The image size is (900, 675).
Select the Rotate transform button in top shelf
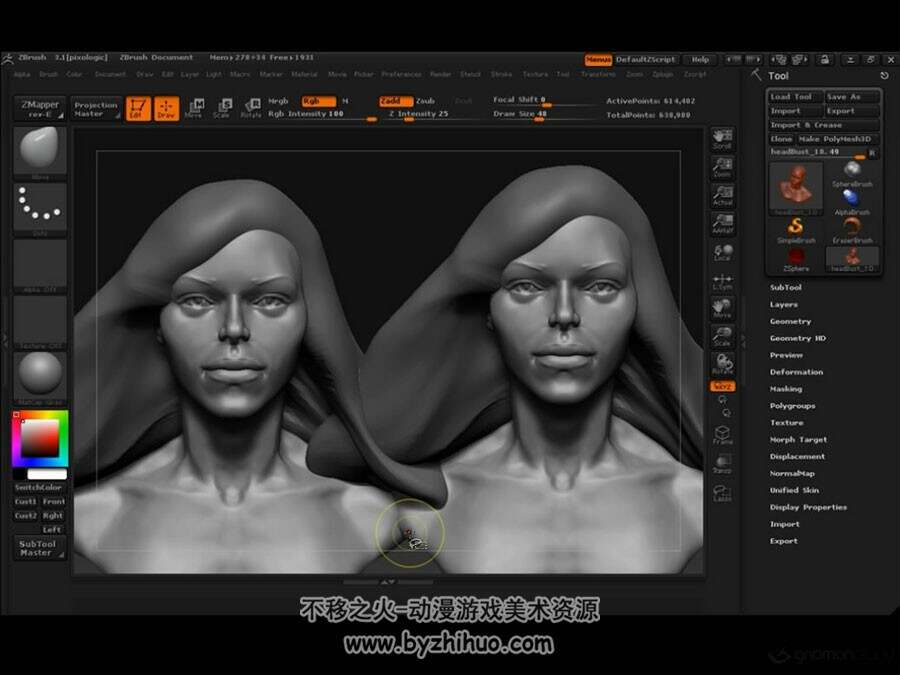[251, 108]
